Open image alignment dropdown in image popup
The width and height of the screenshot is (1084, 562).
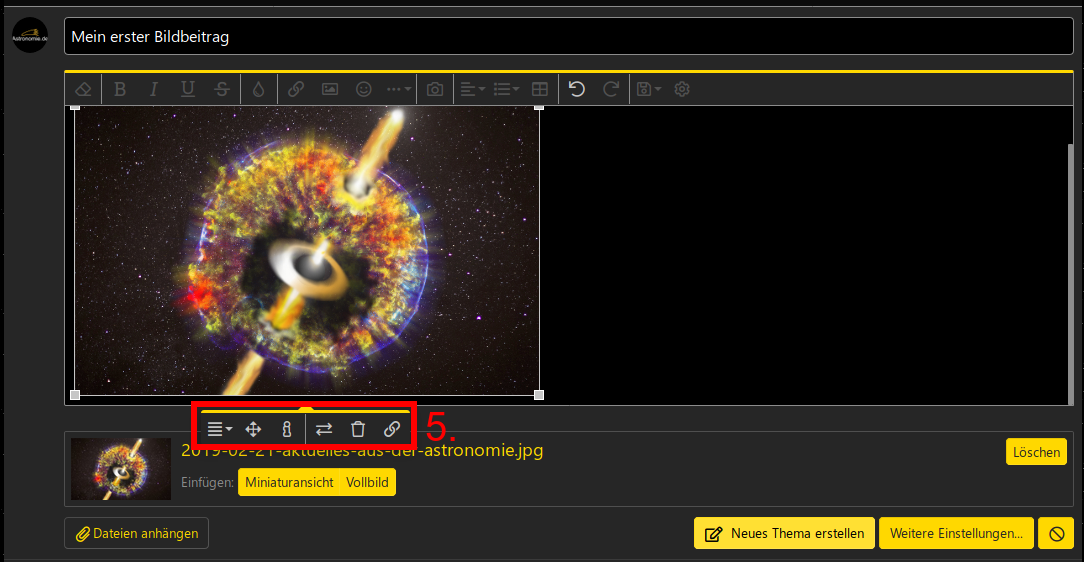click(x=220, y=429)
